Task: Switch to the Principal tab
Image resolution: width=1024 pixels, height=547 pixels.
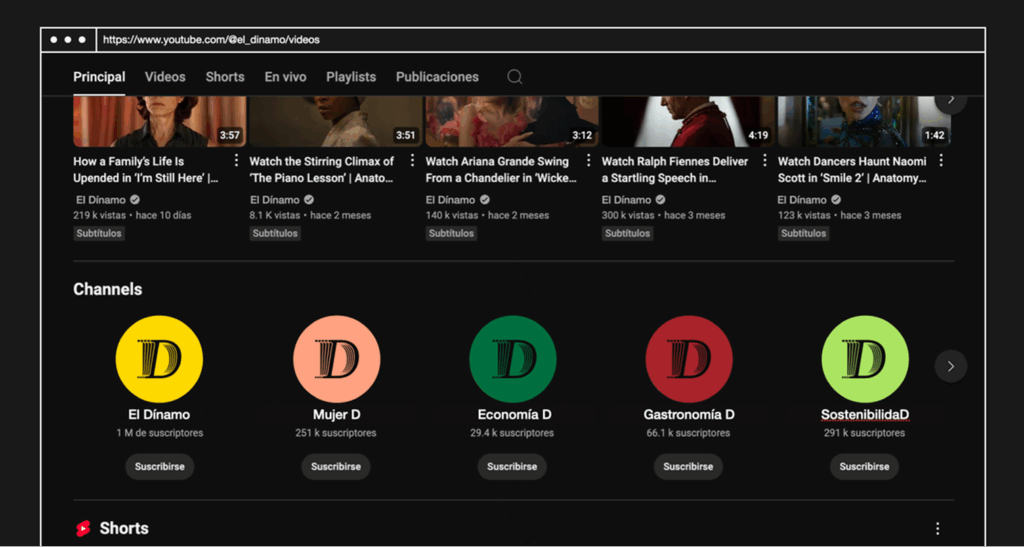Action: pyautogui.click(x=99, y=77)
